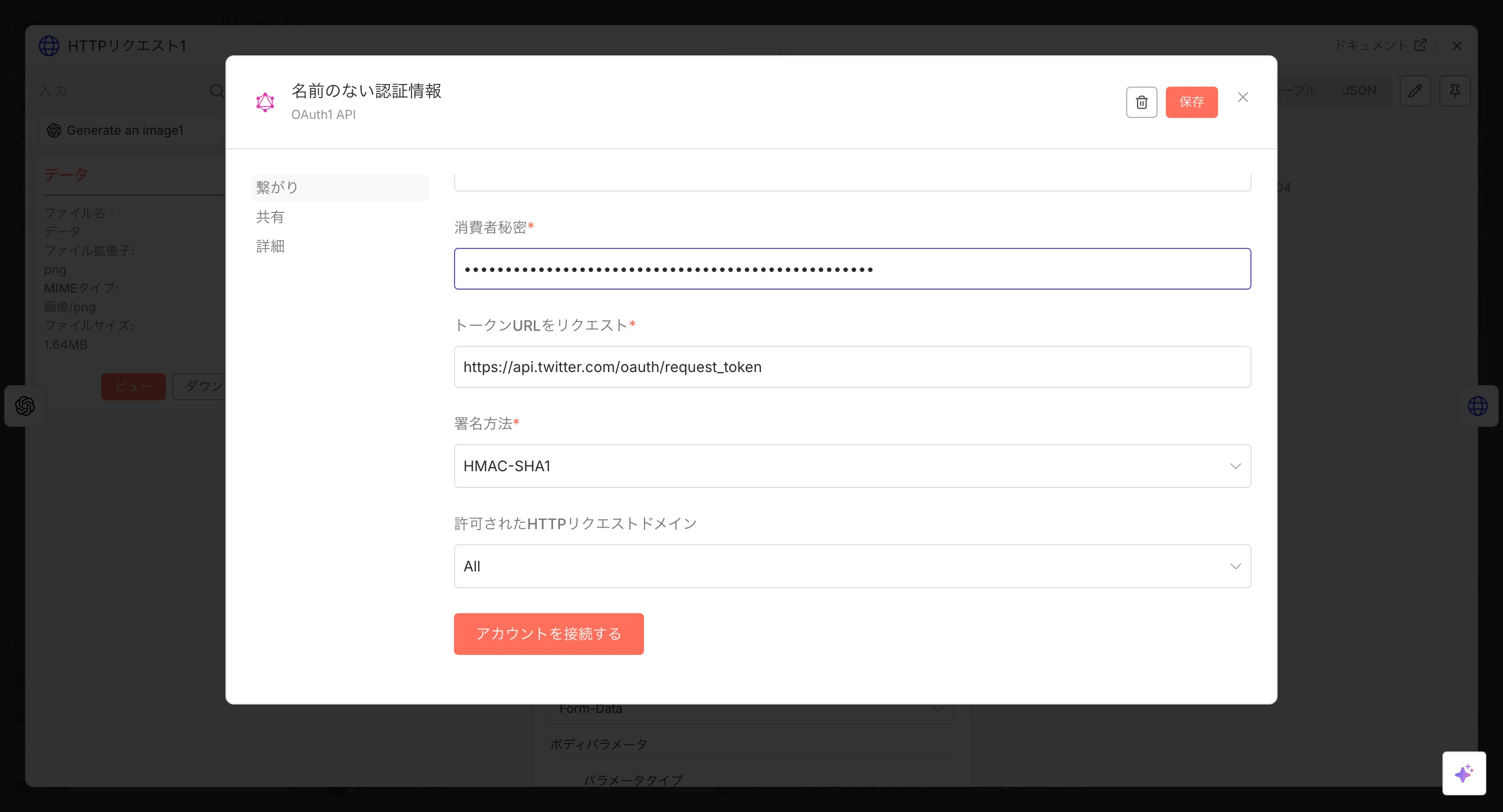
Task: Open the ドキュメント external link
Action: pos(1380,45)
